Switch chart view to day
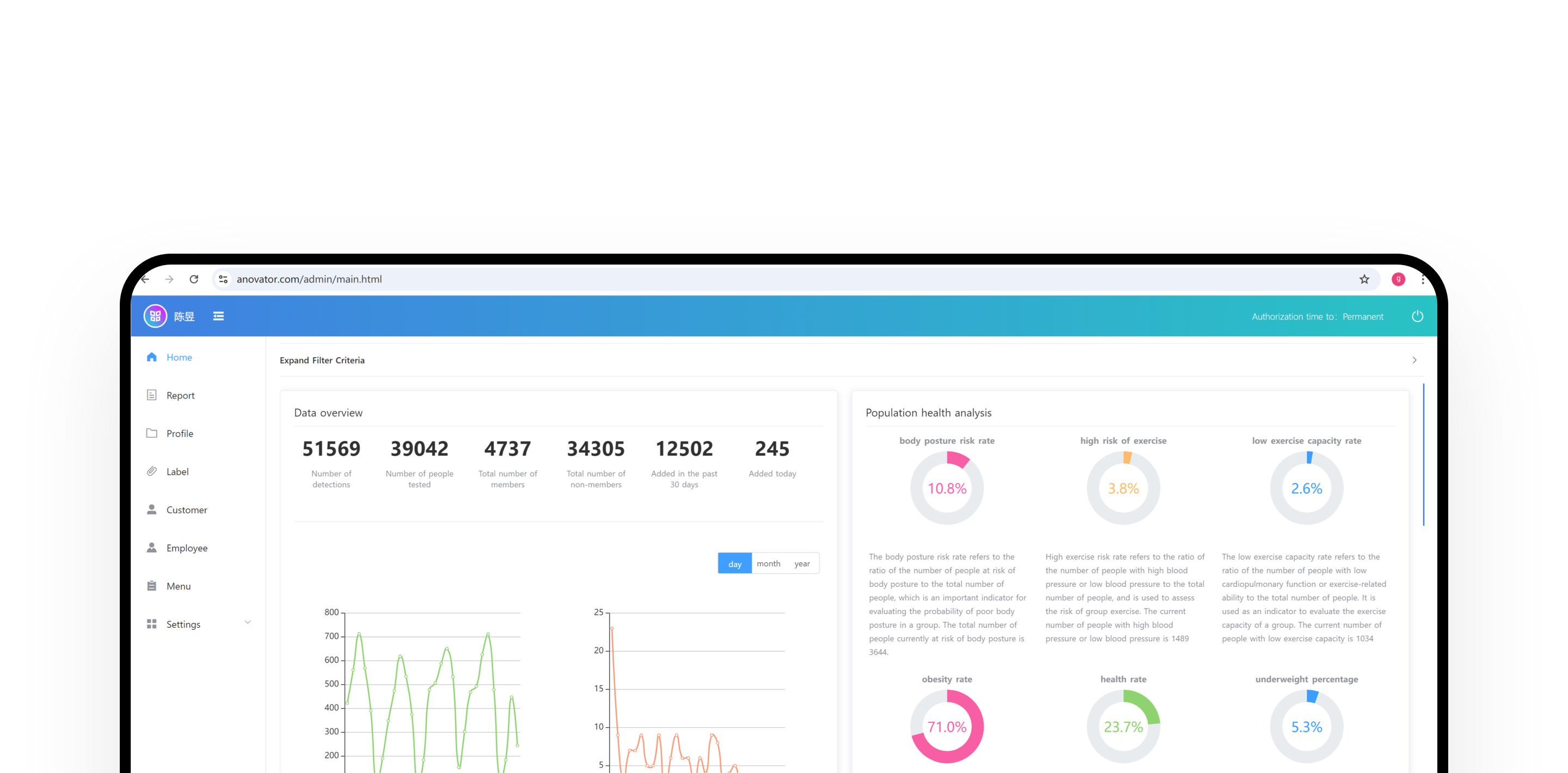This screenshot has width=1568, height=773. coord(734,563)
